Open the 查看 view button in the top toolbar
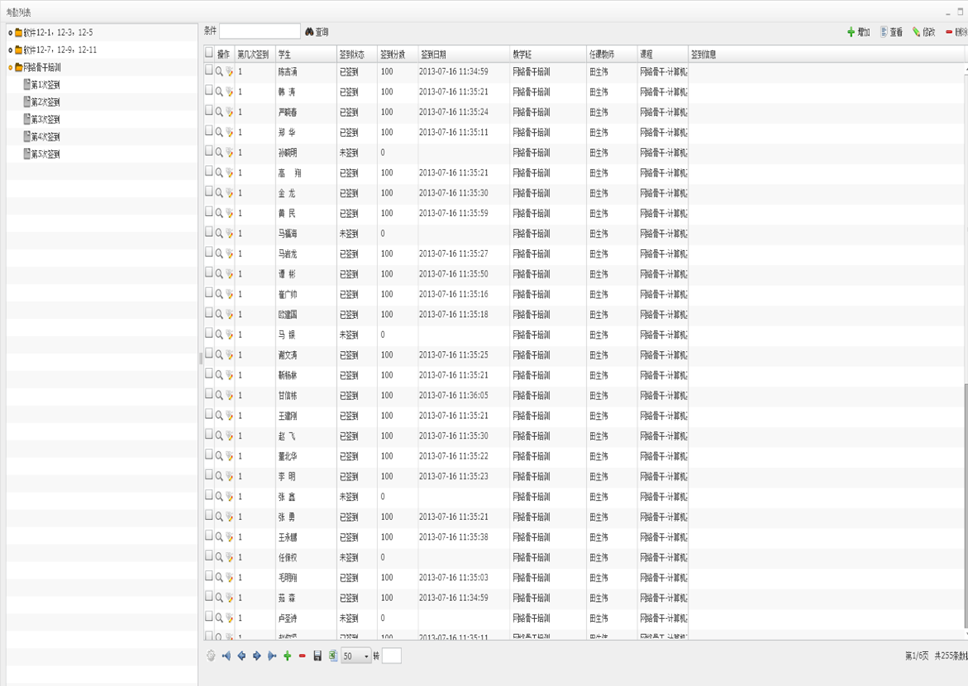The height and width of the screenshot is (686, 968). (x=891, y=32)
